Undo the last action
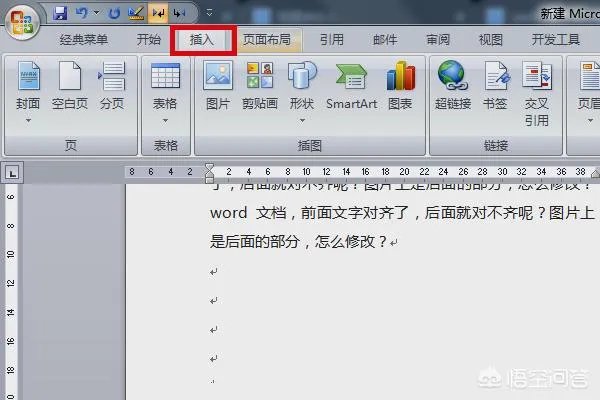 click(x=82, y=13)
